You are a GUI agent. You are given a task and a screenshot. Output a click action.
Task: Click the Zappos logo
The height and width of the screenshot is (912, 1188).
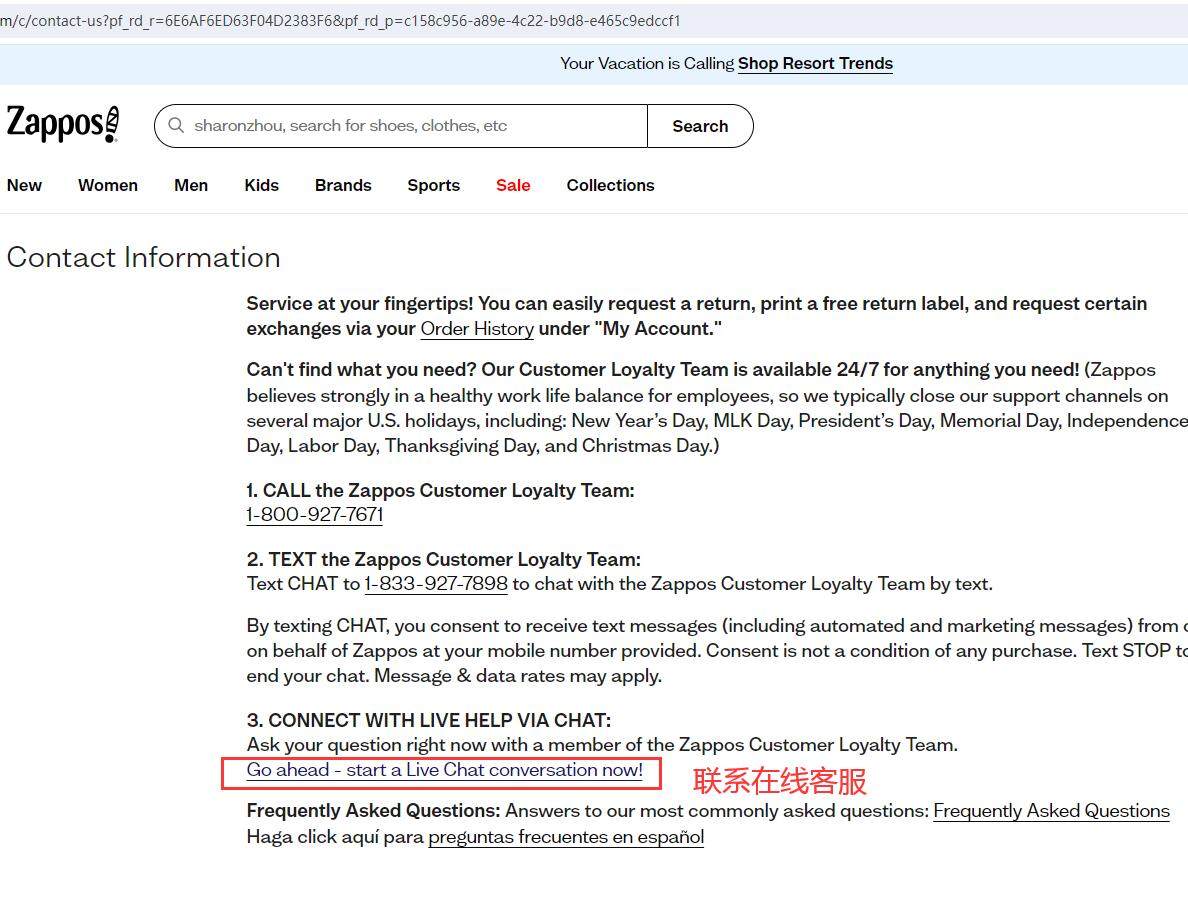coord(63,124)
